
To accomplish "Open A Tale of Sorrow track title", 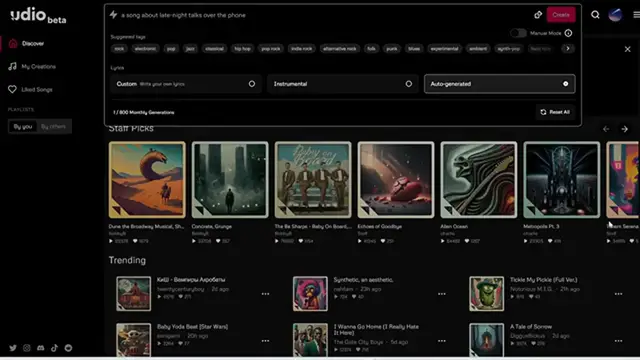I will (531, 327).
